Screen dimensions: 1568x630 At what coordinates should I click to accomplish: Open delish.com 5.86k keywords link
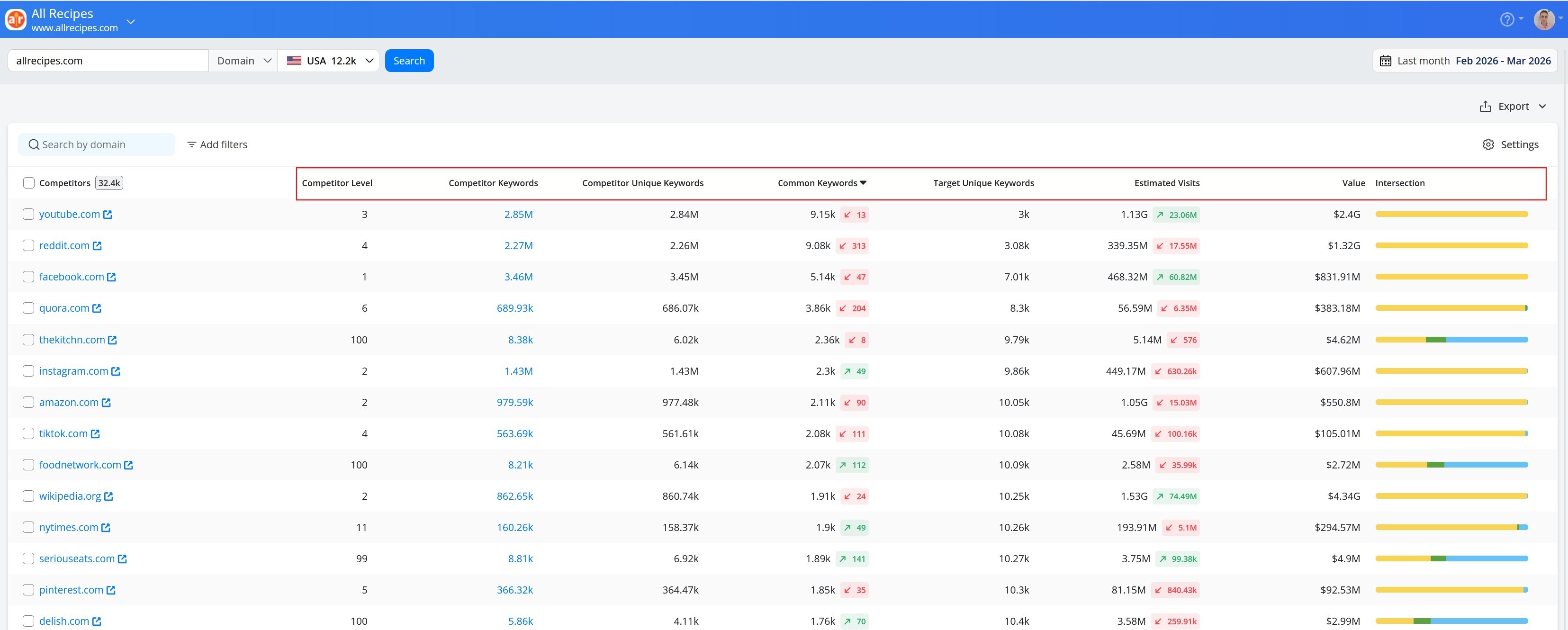click(521, 621)
